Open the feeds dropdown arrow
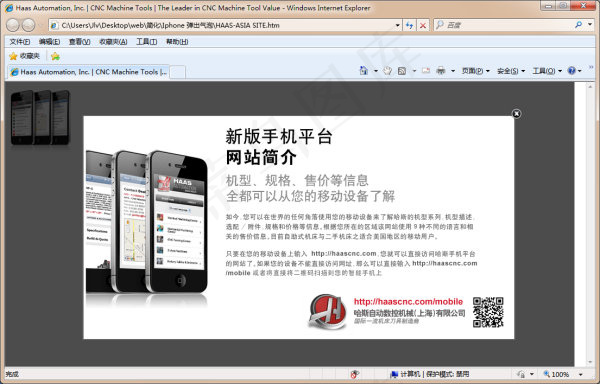Image resolution: width=600 pixels, height=384 pixels. point(414,71)
